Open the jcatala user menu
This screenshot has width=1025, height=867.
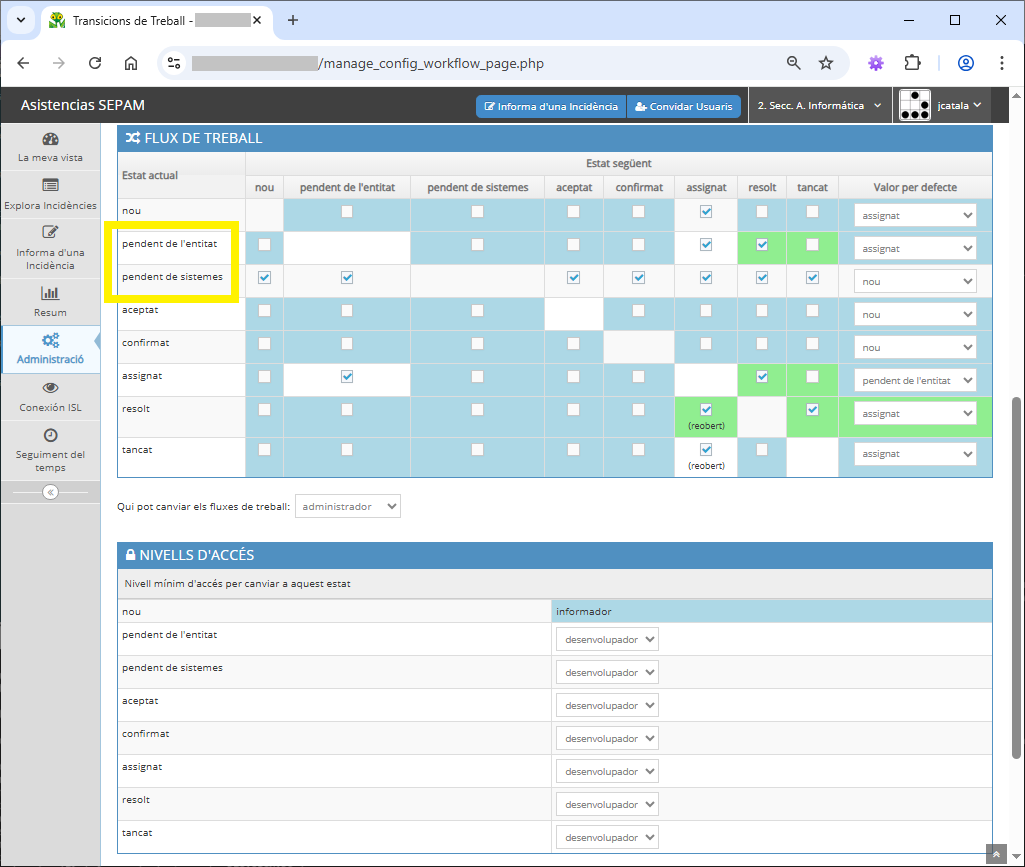pyautogui.click(x=943, y=105)
